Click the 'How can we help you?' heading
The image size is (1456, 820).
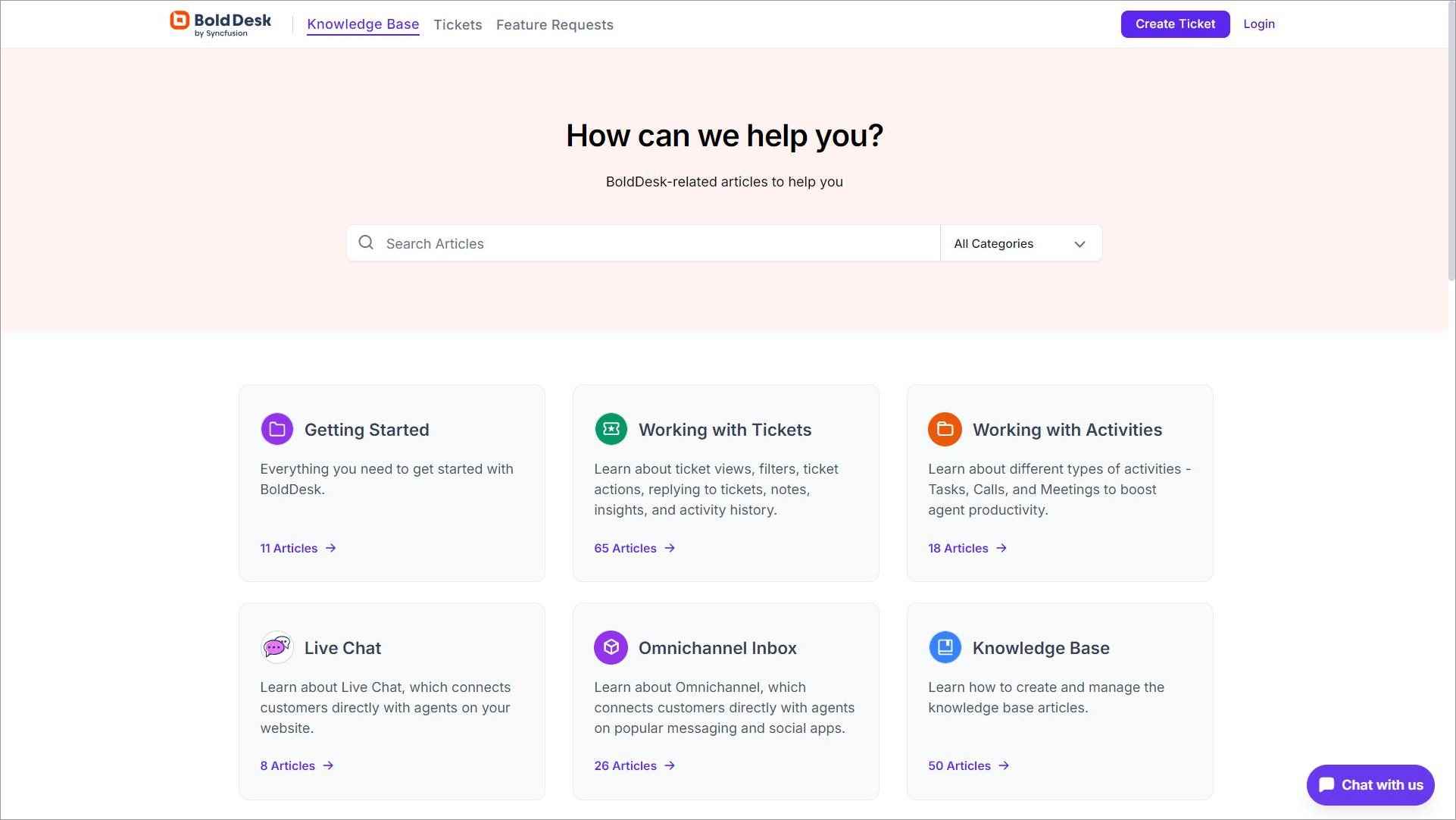724,136
